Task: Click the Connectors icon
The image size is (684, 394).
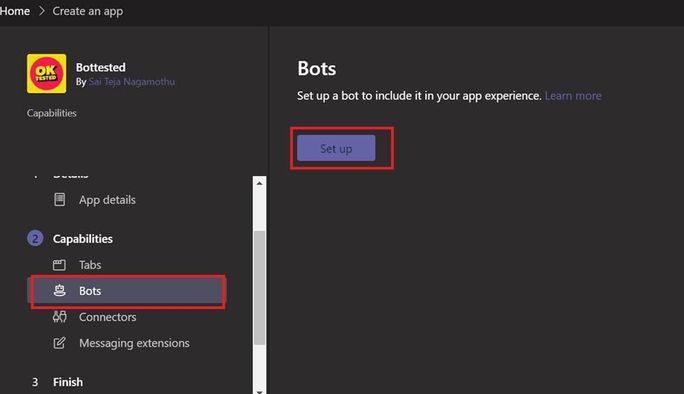Action: pos(59,317)
